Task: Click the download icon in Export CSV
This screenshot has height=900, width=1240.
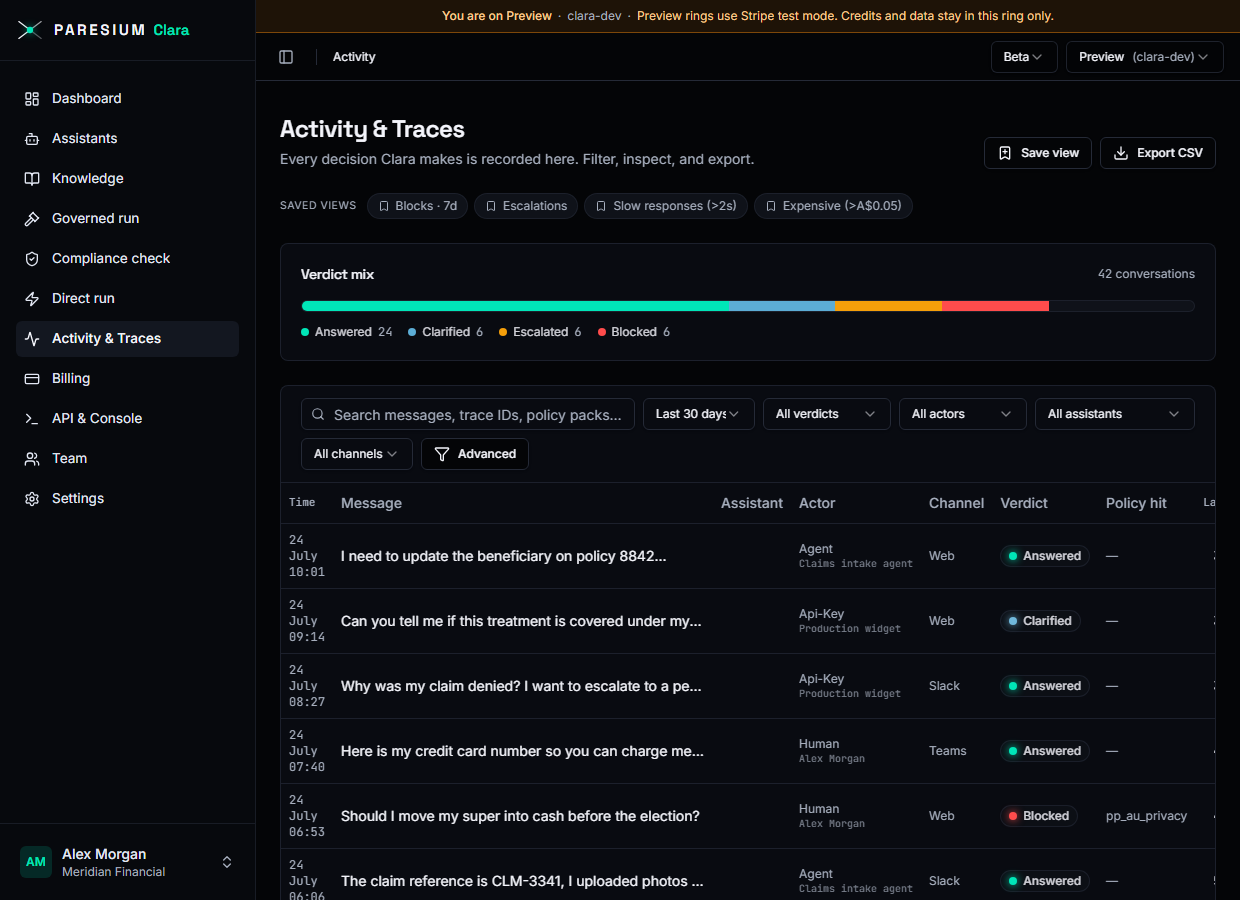Action: [1121, 153]
